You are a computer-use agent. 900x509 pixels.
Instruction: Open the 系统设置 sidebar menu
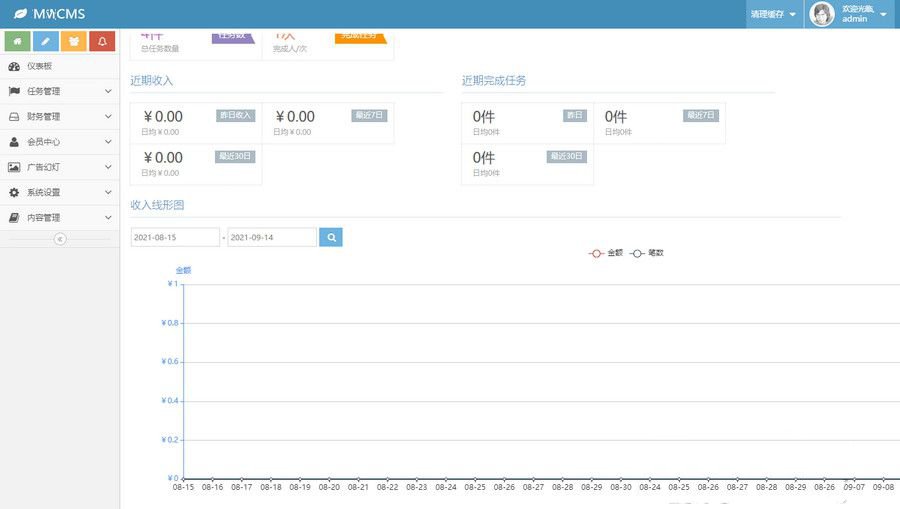coord(60,192)
